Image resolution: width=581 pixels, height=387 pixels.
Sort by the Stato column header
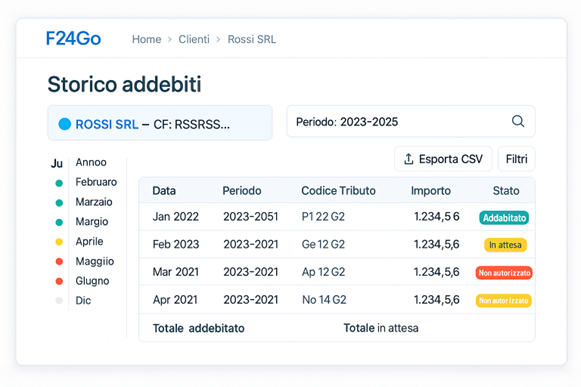pos(506,191)
